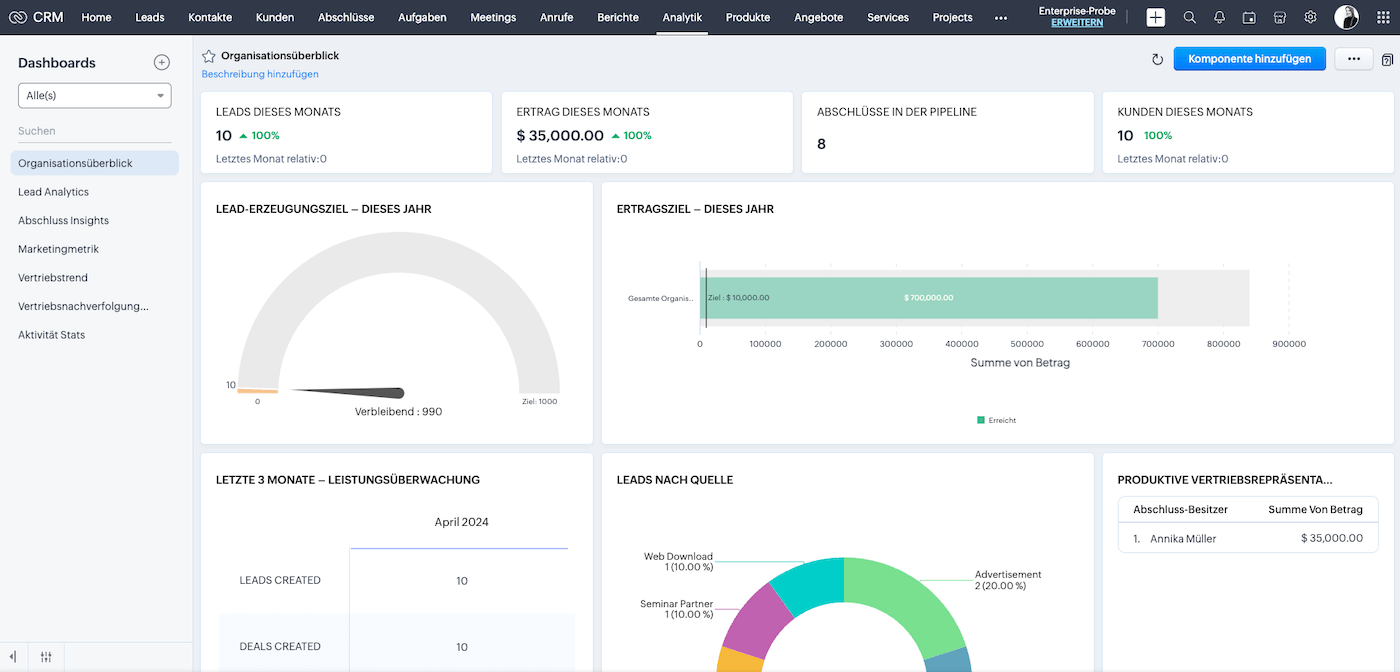Screen dimensions: 1400x672
Task: Open the Projects module tab
Action: pos(952,17)
